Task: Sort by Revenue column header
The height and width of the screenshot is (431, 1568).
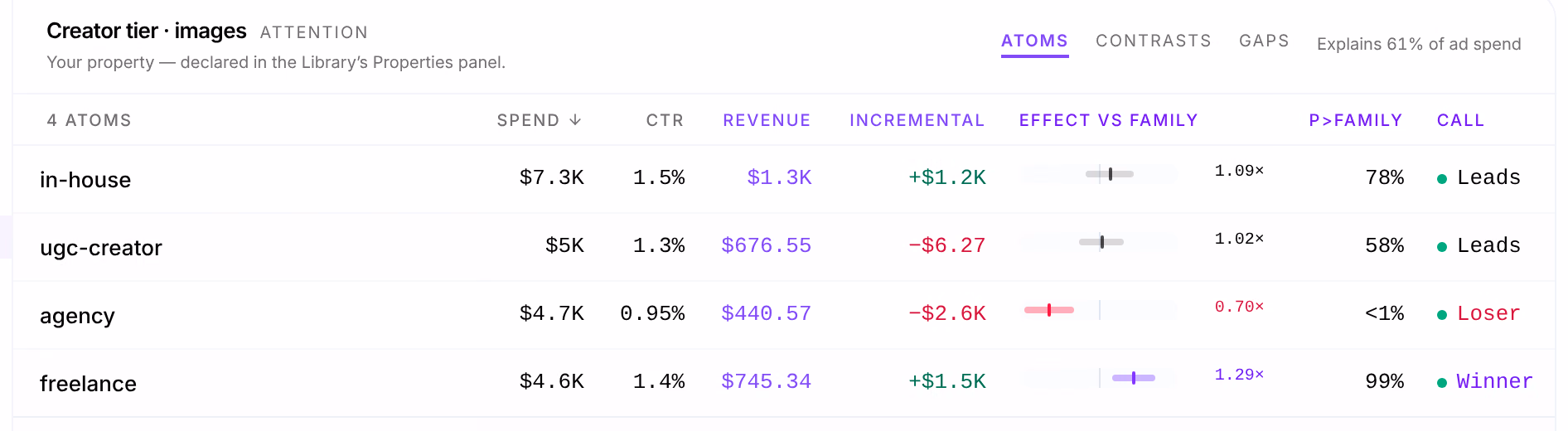Action: coord(767,121)
